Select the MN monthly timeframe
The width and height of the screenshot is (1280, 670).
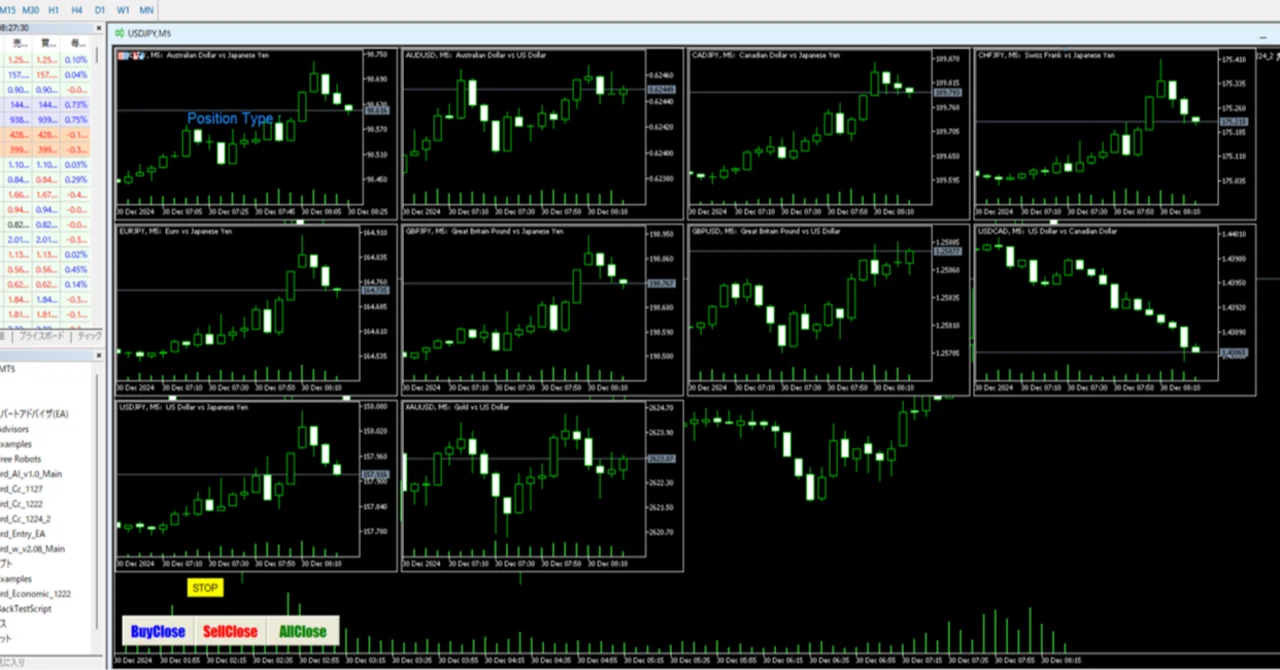point(147,9)
